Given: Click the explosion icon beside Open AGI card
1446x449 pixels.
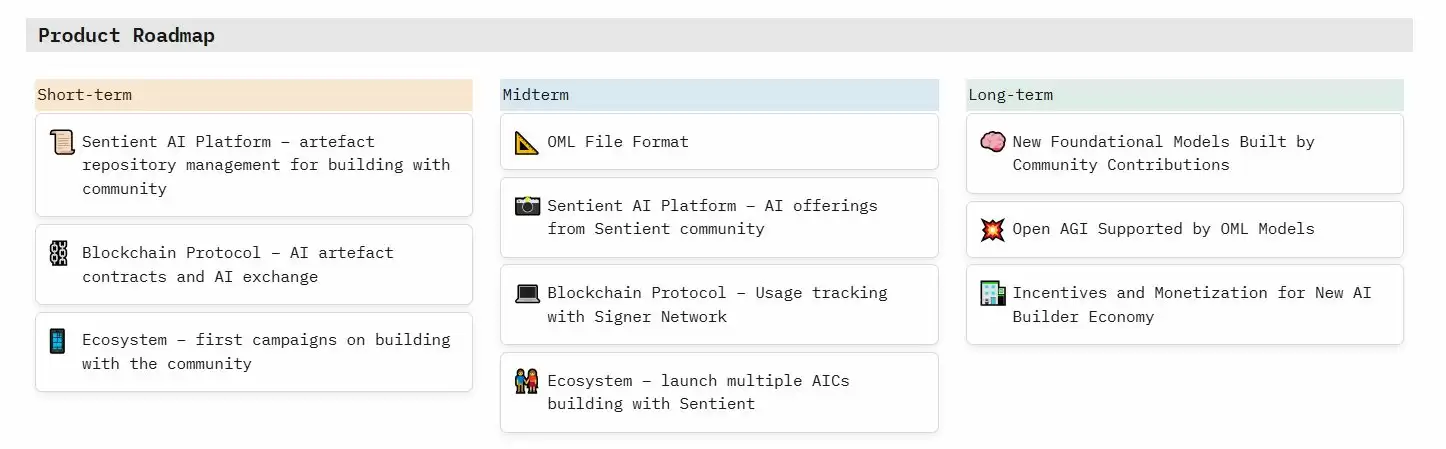Looking at the screenshot, I should [992, 229].
